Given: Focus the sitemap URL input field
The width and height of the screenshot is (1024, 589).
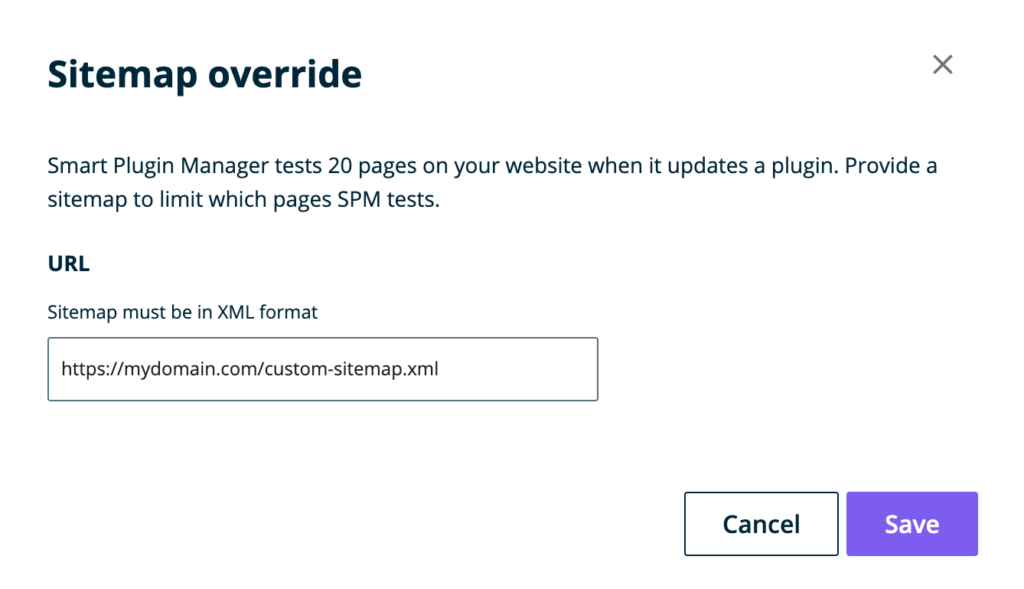Looking at the screenshot, I should (x=322, y=369).
